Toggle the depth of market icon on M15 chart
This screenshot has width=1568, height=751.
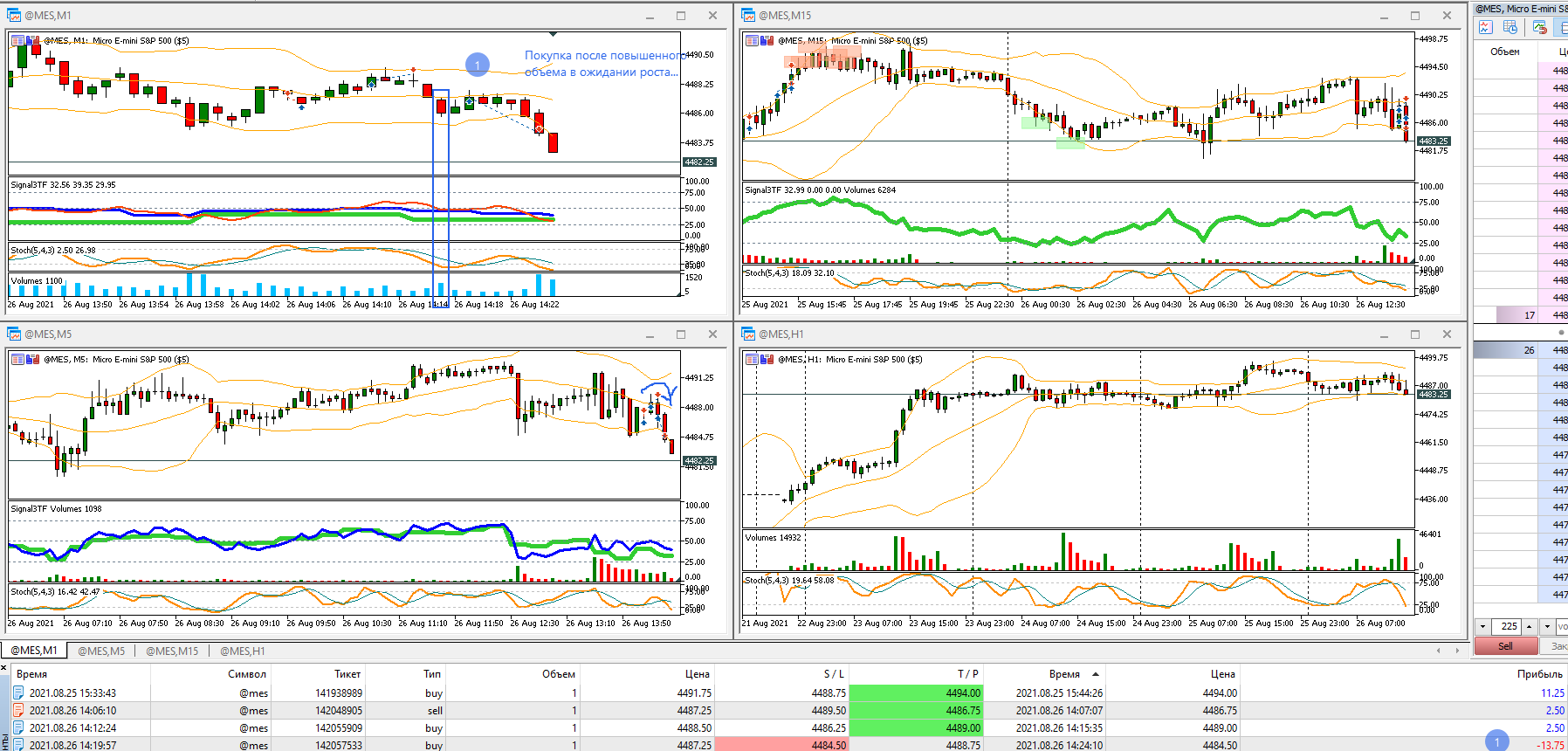[752, 40]
